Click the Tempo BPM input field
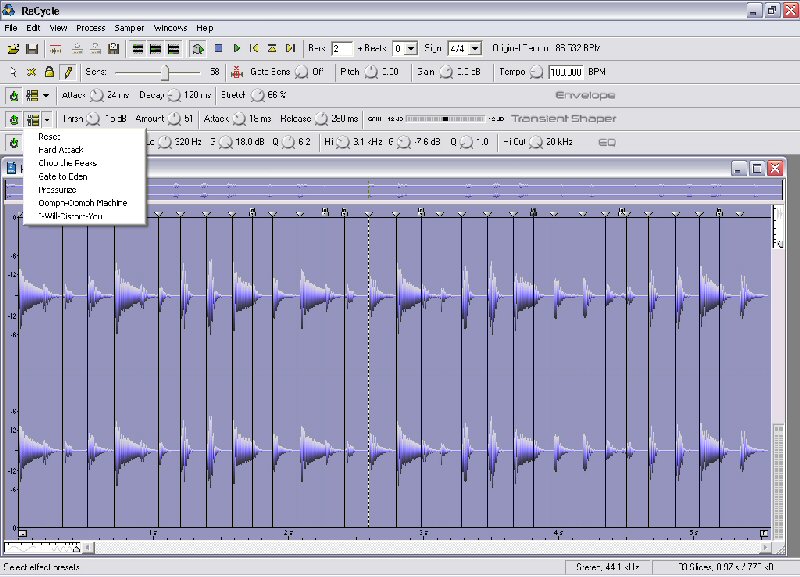Image resolution: width=800 pixels, height=577 pixels. pos(565,72)
